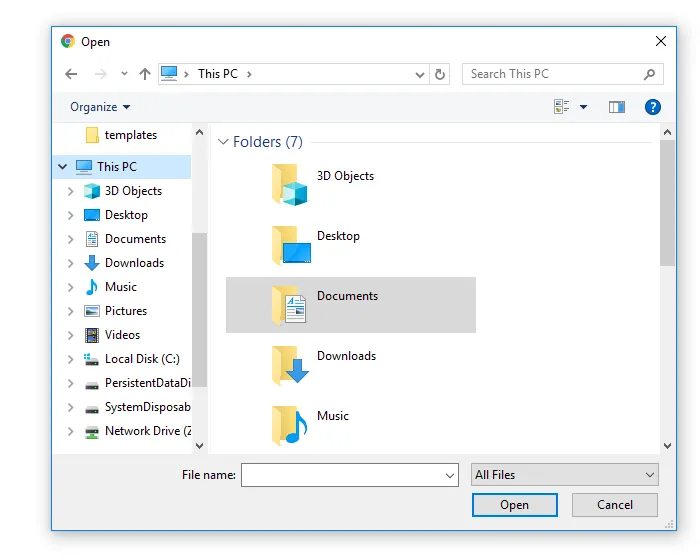
Task: Click the Folders (7) group header
Action: click(267, 142)
